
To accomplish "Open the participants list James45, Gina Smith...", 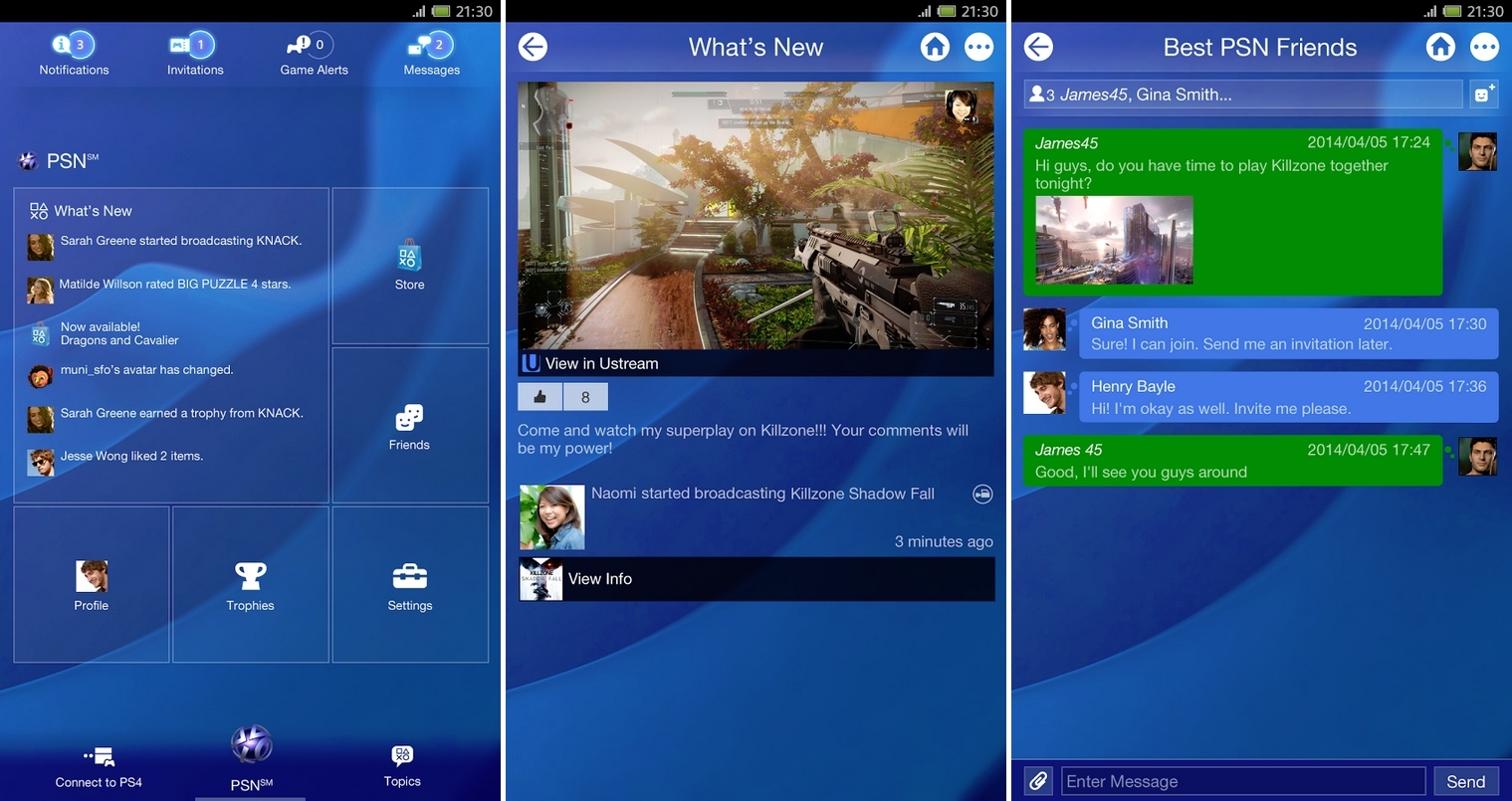I will [1243, 95].
